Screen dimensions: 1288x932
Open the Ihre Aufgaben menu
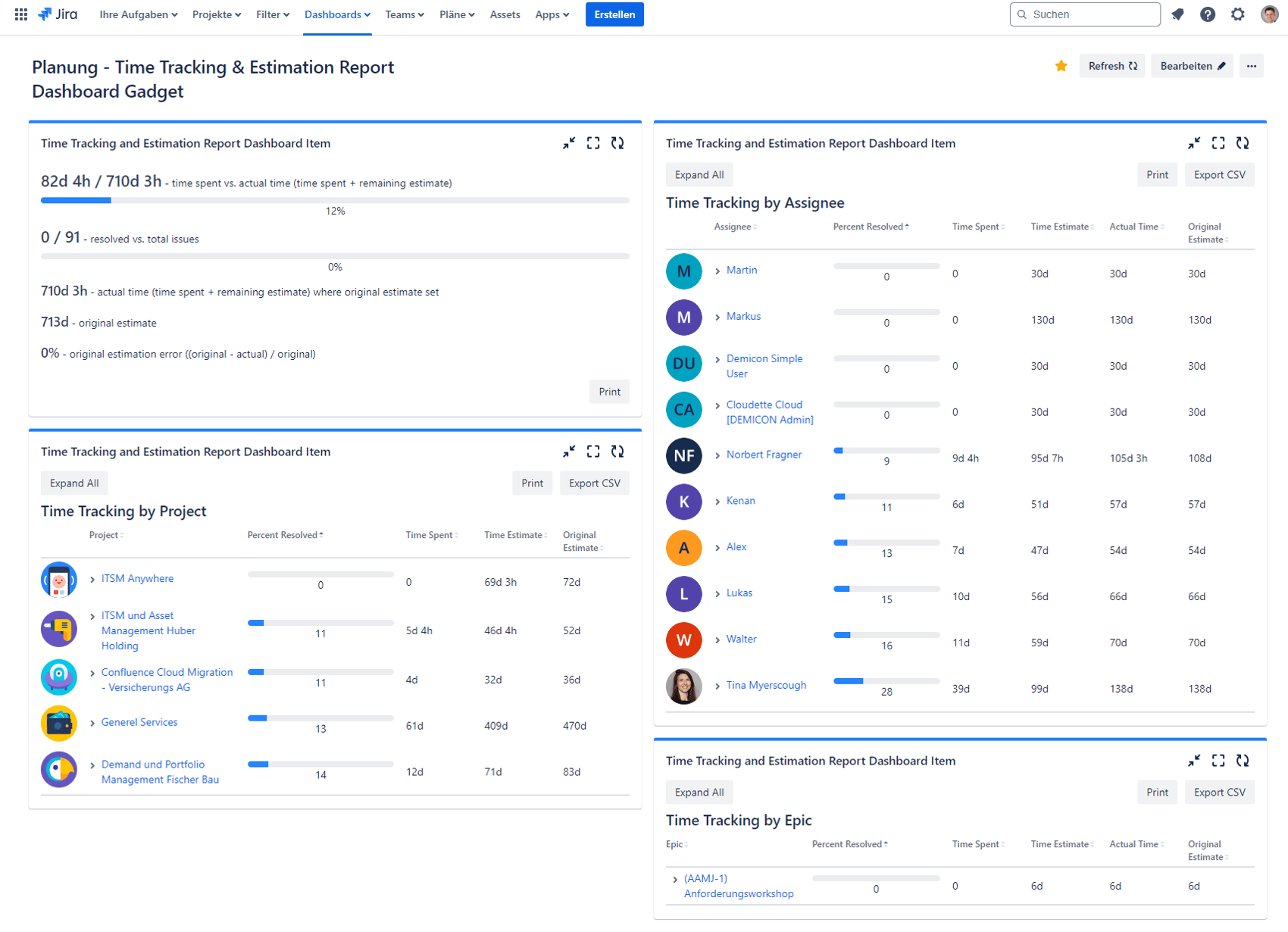coord(139,14)
